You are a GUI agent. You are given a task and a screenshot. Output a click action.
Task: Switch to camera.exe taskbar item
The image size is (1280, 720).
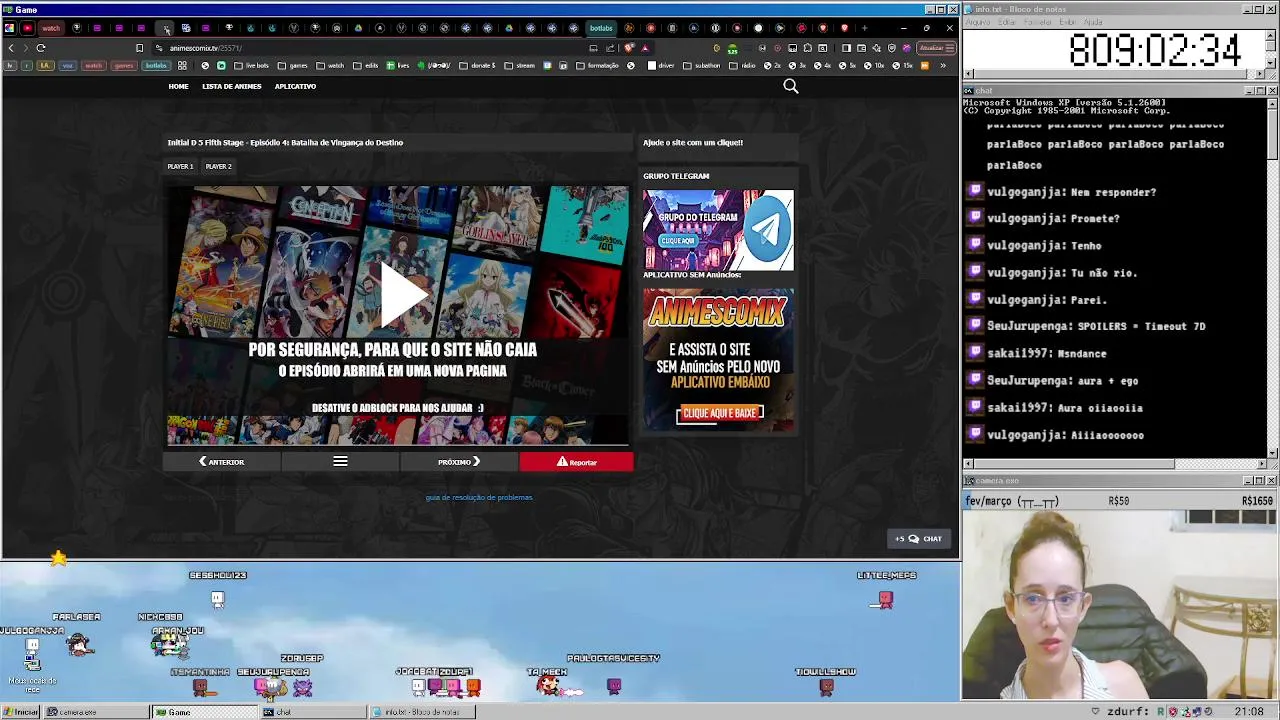tap(97, 712)
